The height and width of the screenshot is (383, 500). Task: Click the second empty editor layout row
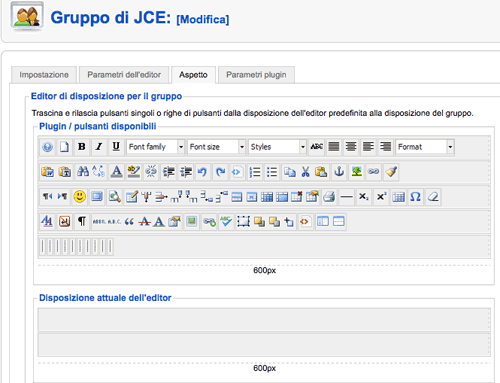click(x=264, y=345)
